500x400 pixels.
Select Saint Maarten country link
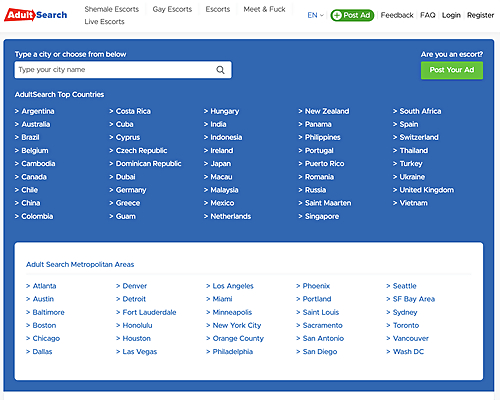pyautogui.click(x=328, y=203)
